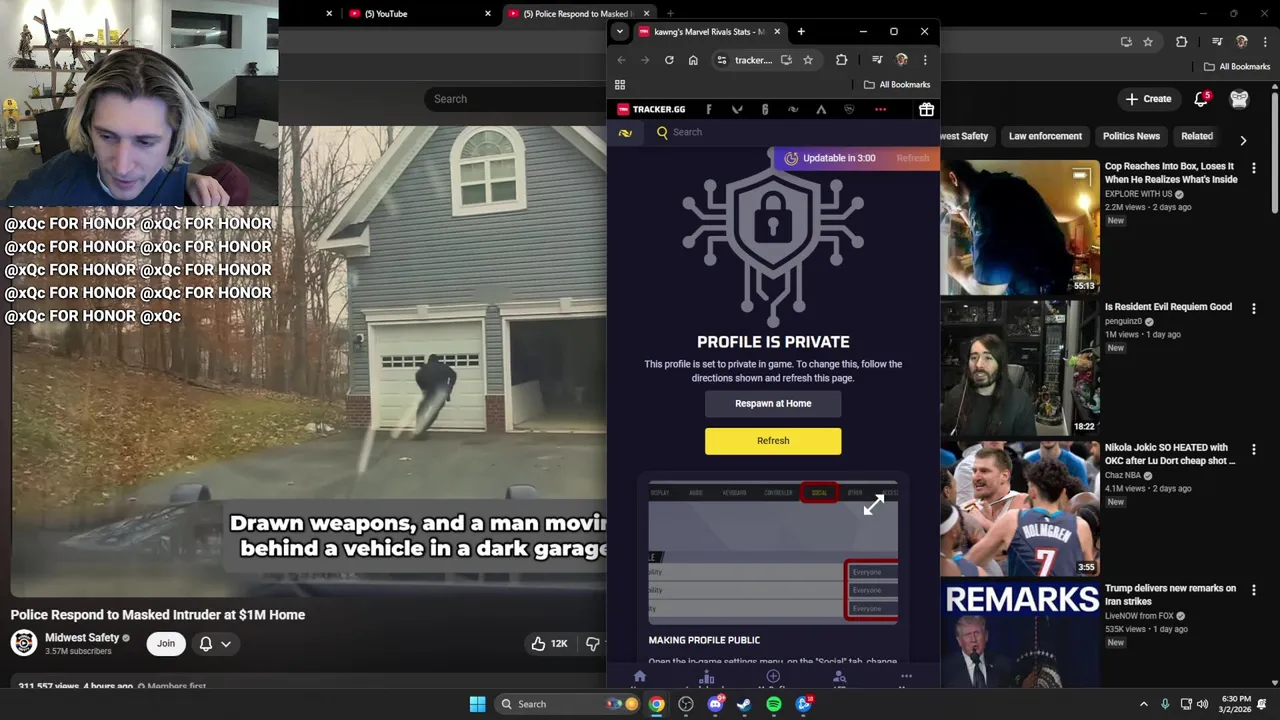Like the Midwest Safety video
1280x720 pixels.
click(x=552, y=644)
